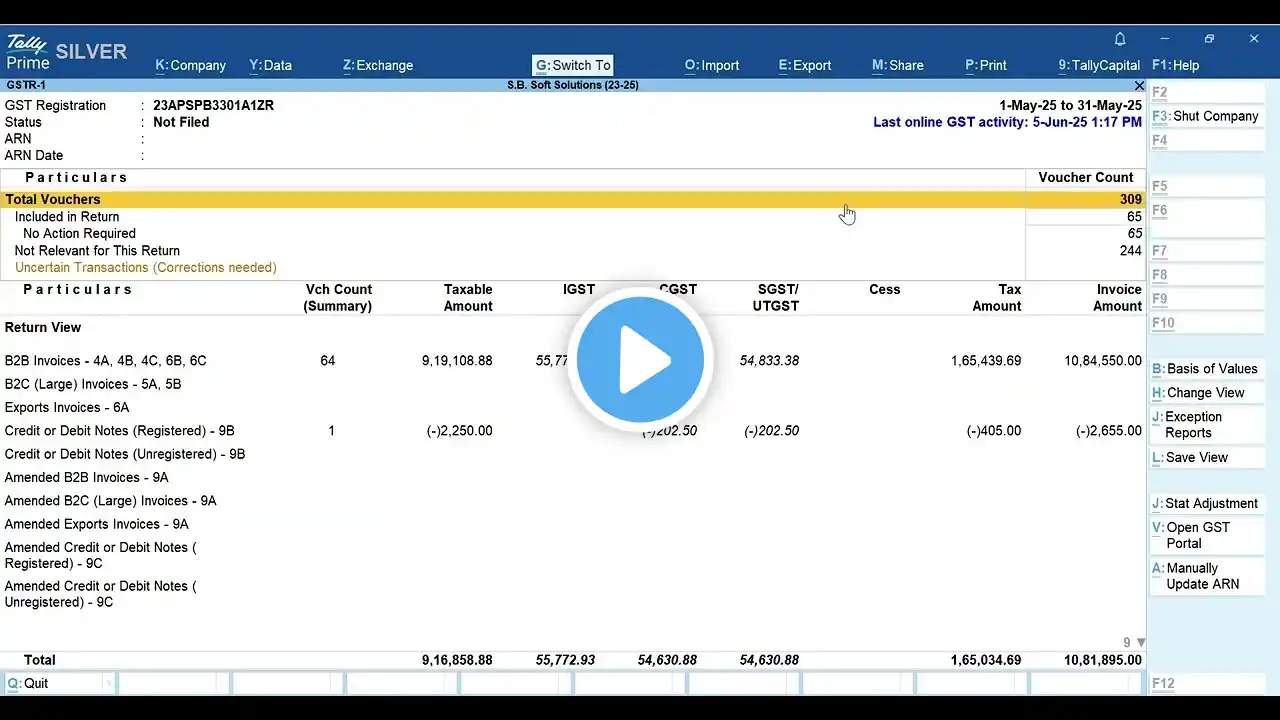Click the Tally Prime logo

[27, 53]
